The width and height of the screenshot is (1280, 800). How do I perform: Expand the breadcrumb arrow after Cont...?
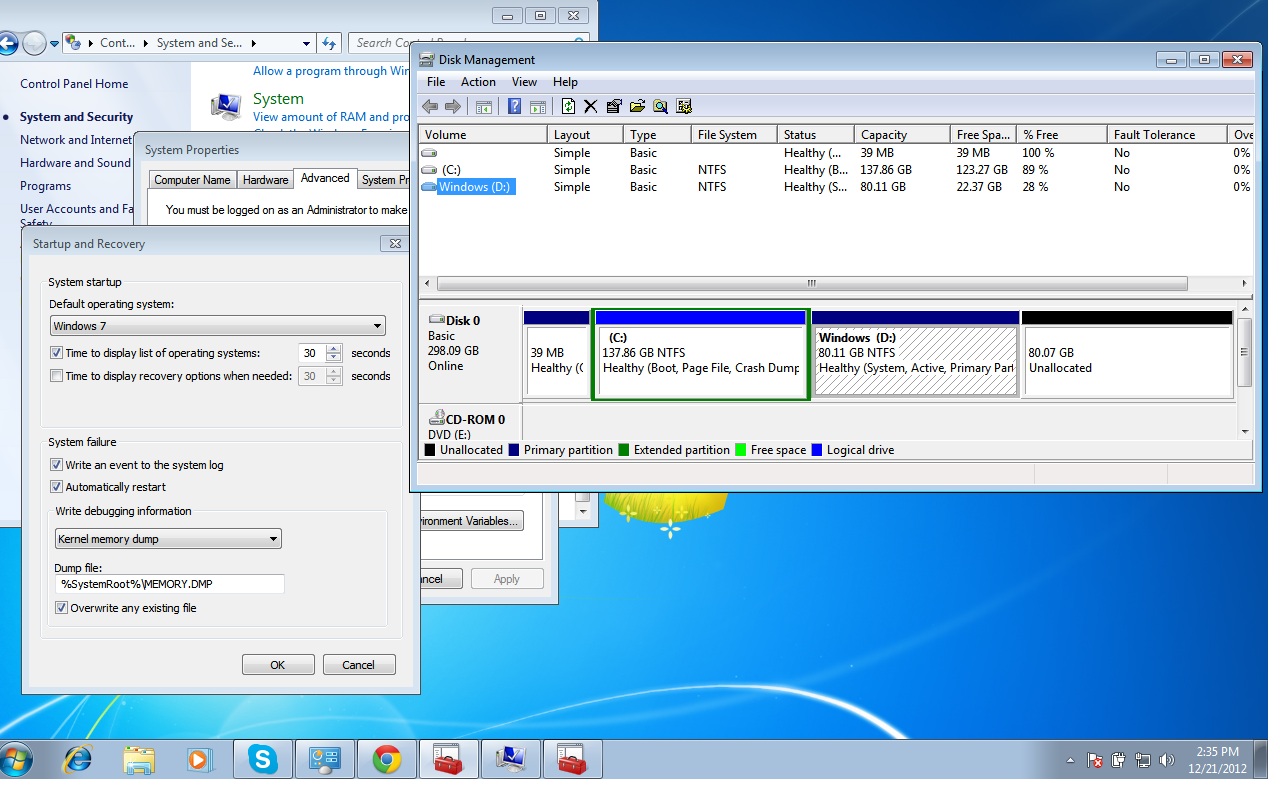coord(146,43)
